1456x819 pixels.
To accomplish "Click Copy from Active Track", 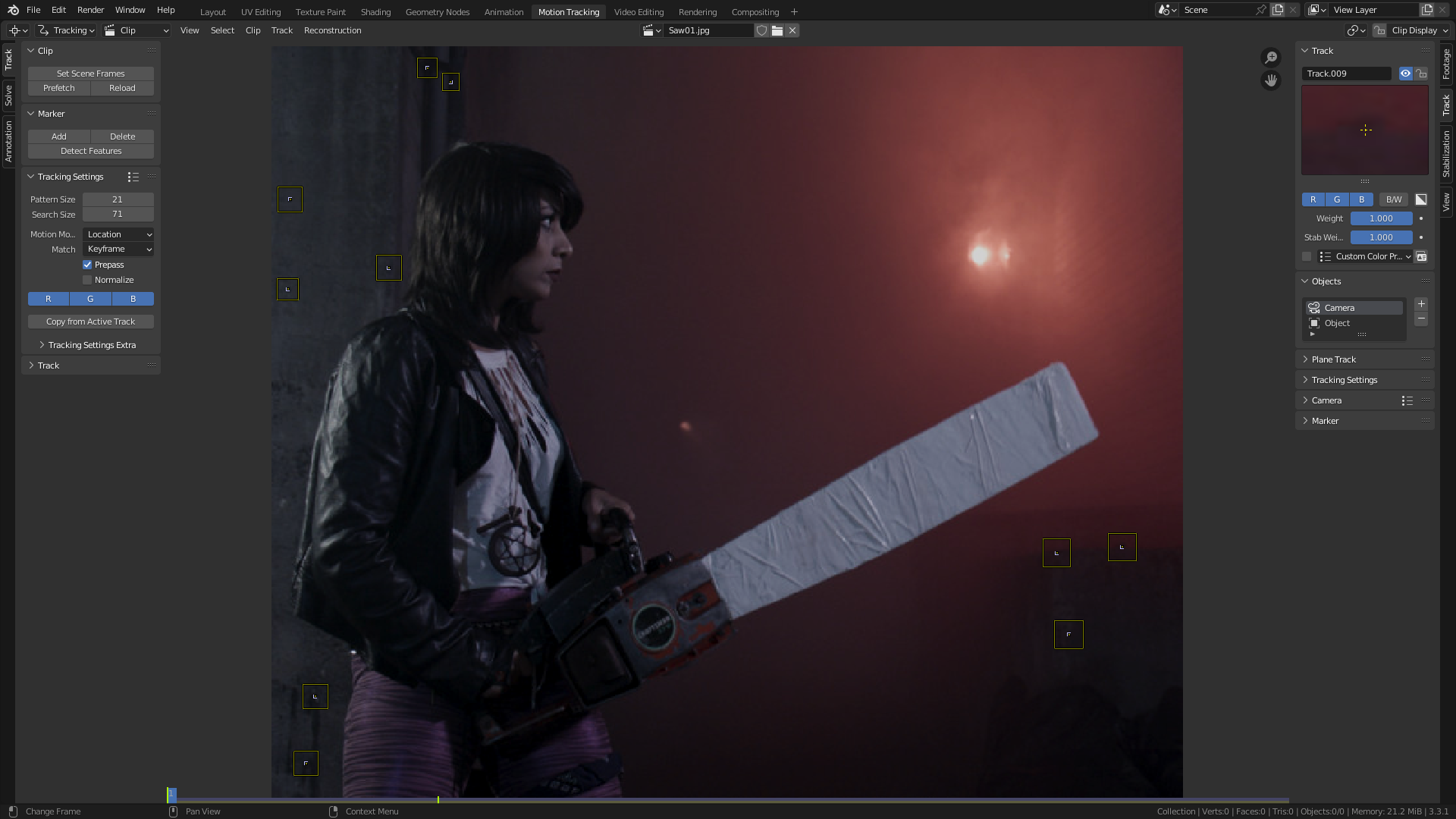I will coord(91,322).
